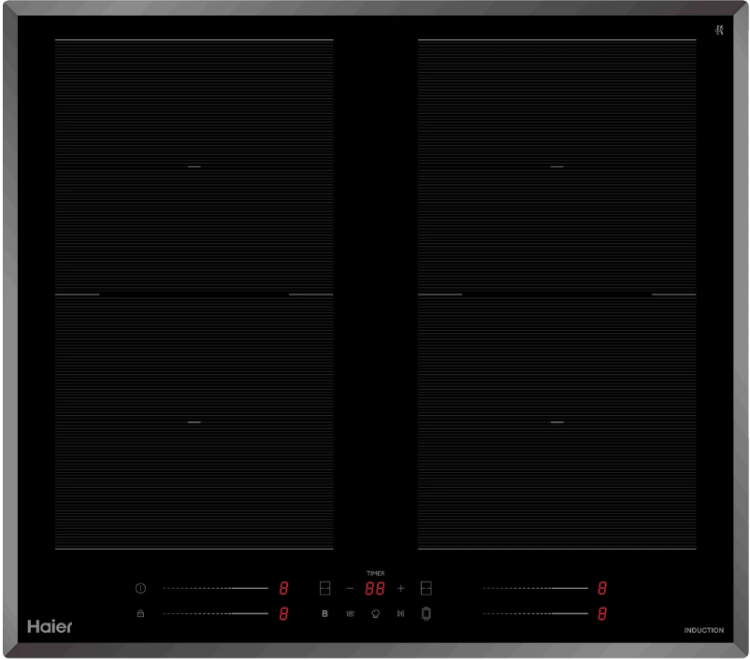Tap the red timer digits display
750x660 pixels.
375,588
